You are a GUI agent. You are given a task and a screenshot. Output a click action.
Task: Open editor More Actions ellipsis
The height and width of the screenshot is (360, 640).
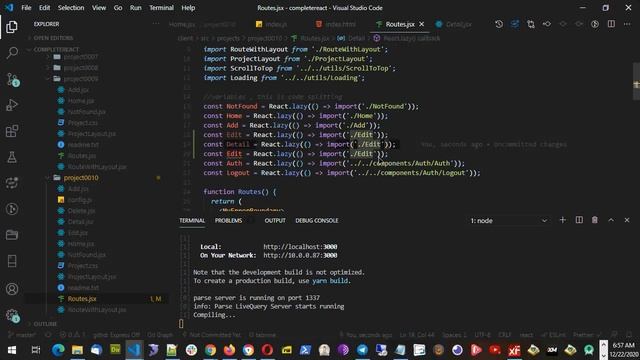tap(627, 24)
